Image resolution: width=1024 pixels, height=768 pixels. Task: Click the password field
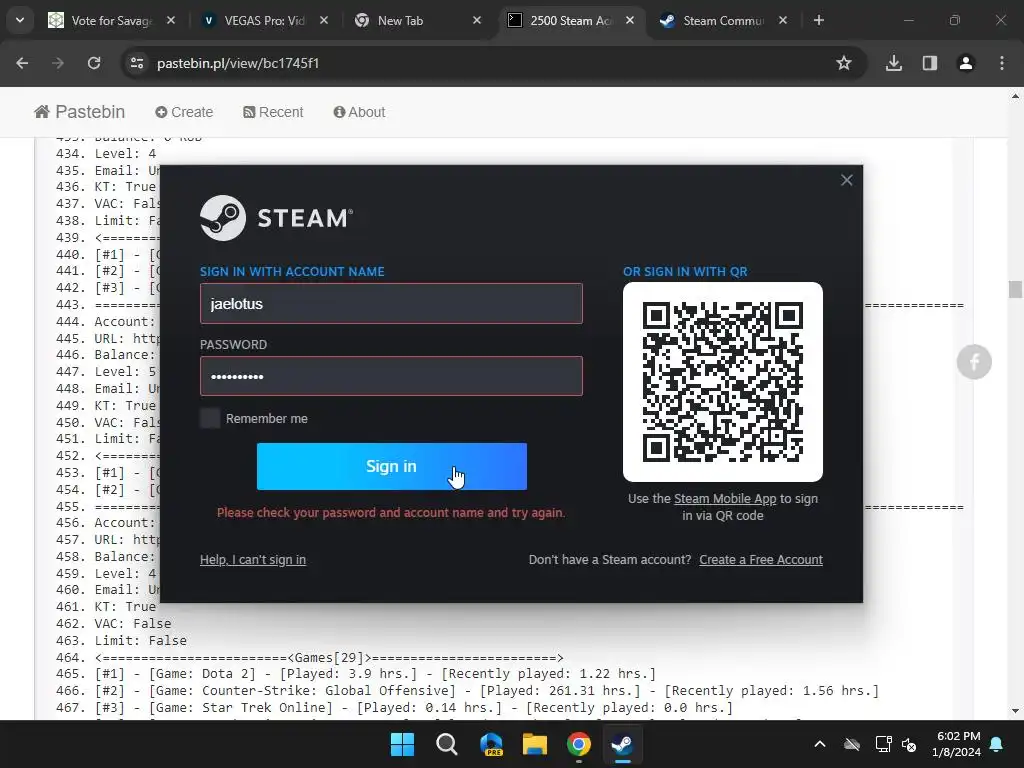[x=391, y=376]
